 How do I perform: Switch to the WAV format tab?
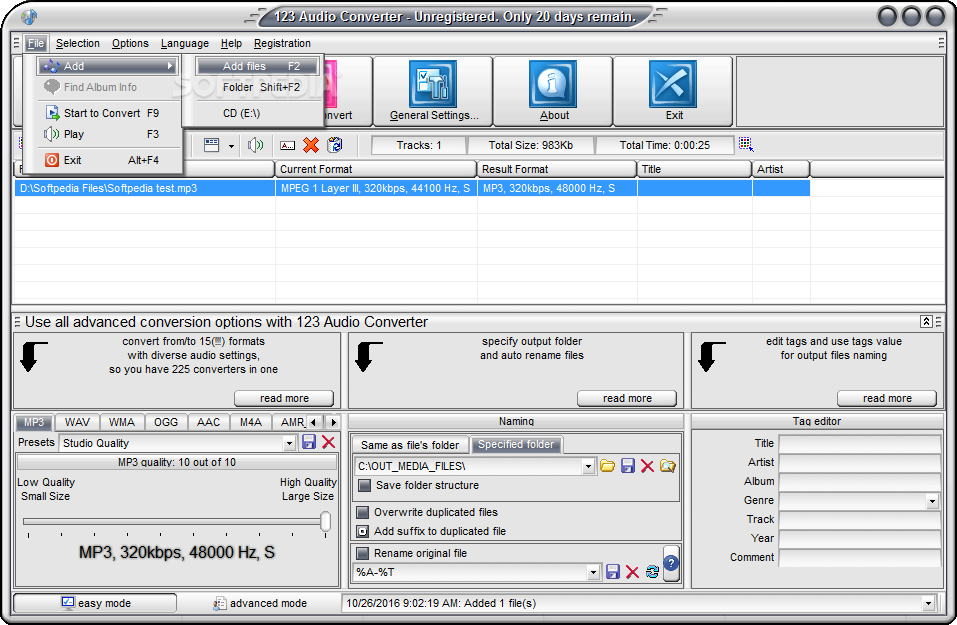tap(78, 422)
